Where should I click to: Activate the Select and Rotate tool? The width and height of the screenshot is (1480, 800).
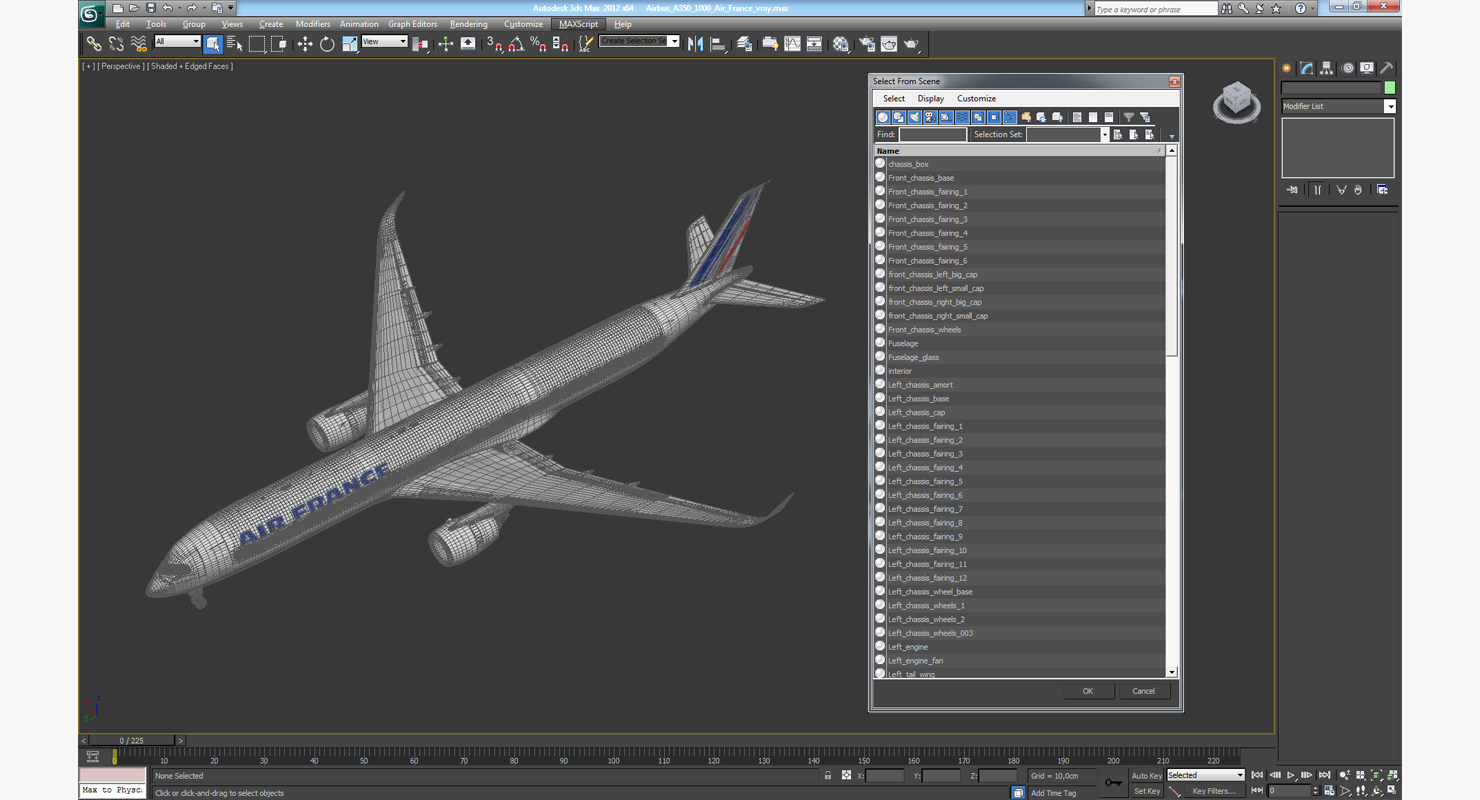[x=327, y=43]
